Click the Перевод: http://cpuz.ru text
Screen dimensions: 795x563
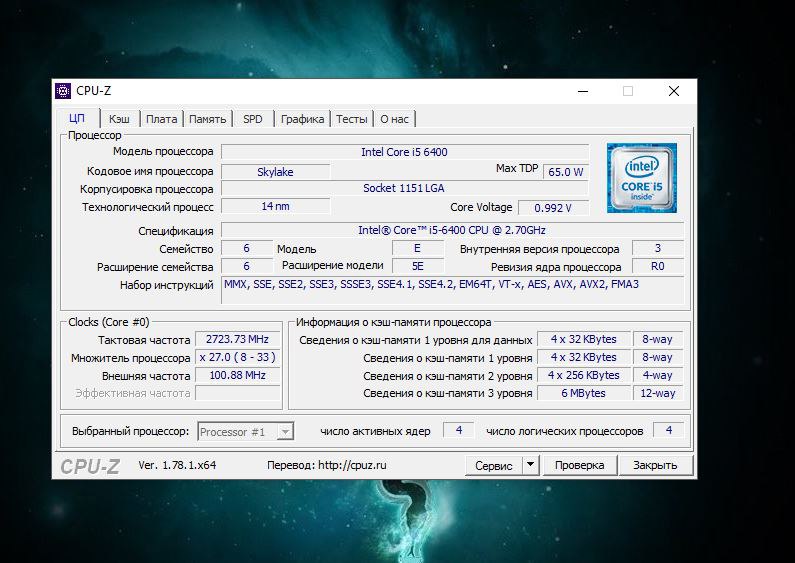327,465
